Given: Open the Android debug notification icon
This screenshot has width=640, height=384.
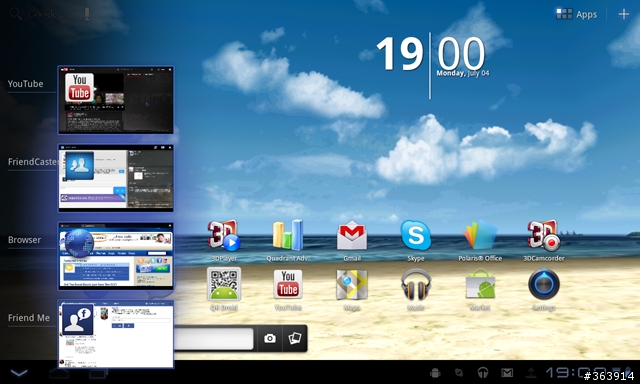Looking at the screenshot, I should tap(435, 373).
